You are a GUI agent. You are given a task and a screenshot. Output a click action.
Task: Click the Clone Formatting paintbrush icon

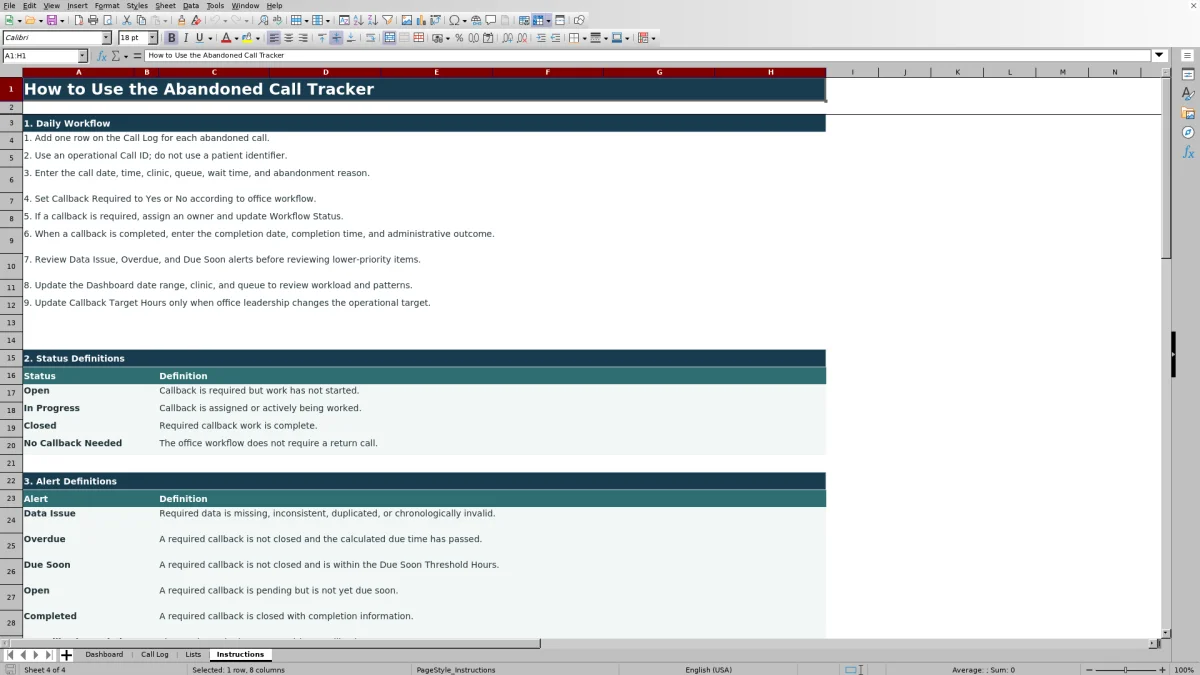coord(182,20)
